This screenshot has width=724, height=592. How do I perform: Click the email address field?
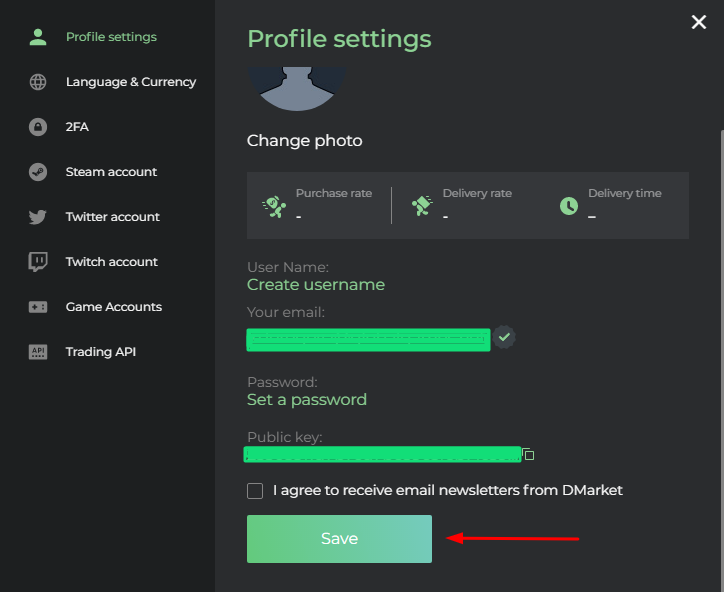click(x=368, y=340)
